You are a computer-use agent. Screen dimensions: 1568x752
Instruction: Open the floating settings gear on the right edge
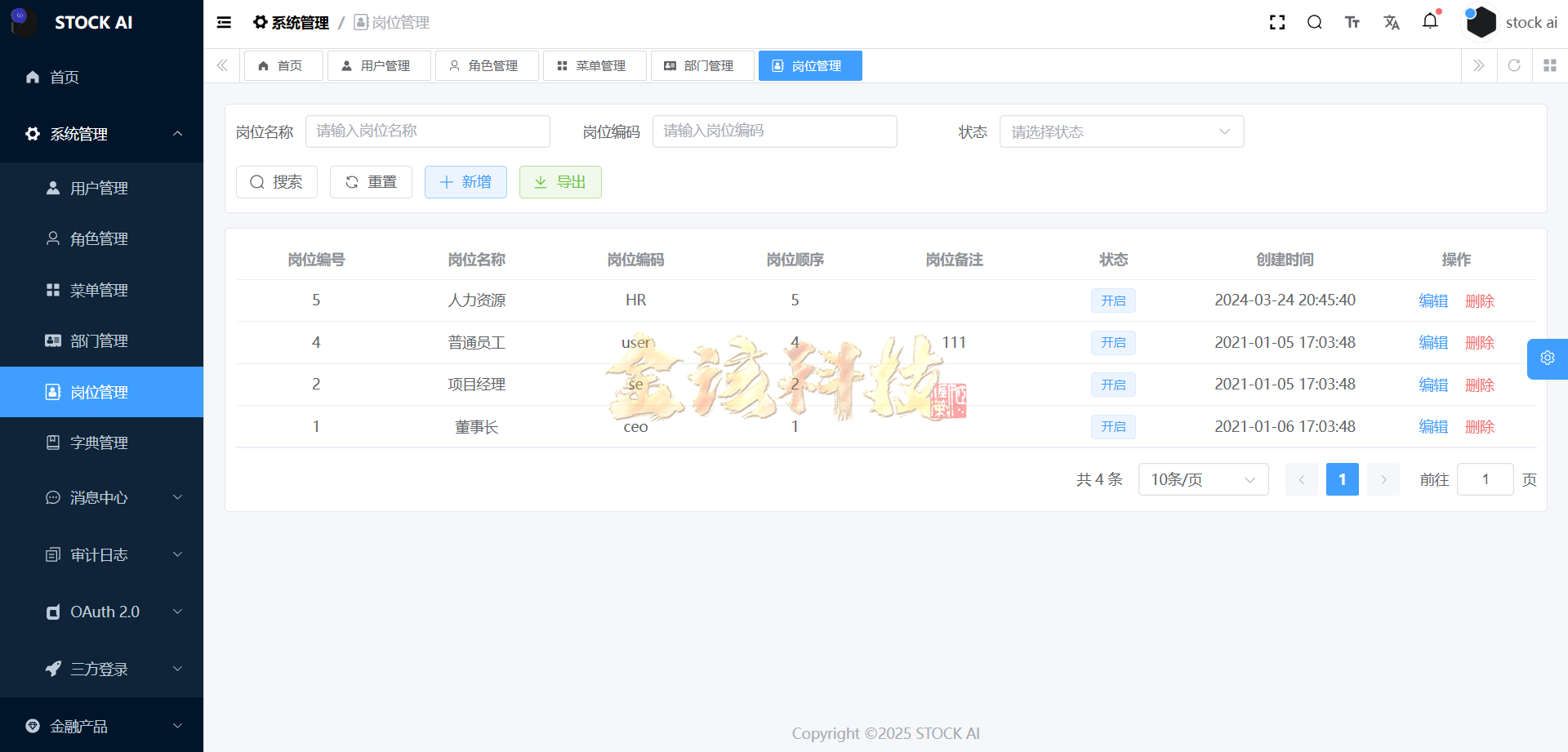click(1548, 358)
